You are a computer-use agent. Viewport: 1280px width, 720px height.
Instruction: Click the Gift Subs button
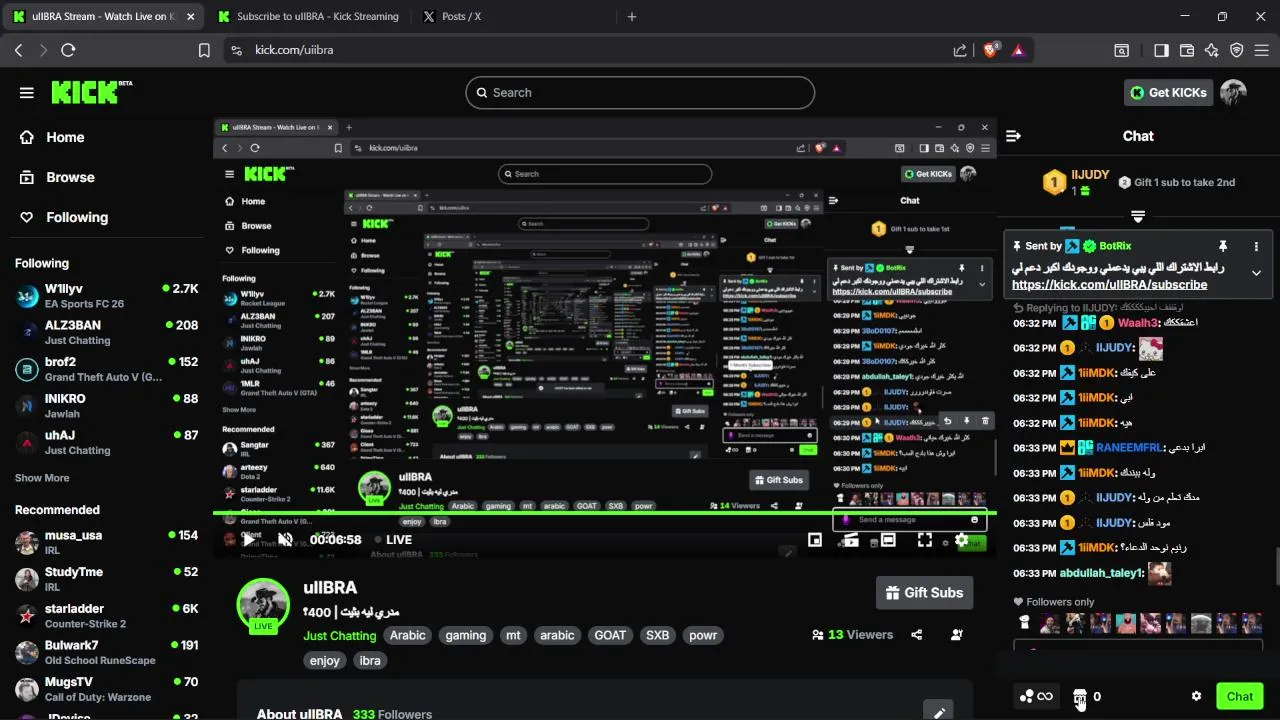click(x=924, y=593)
